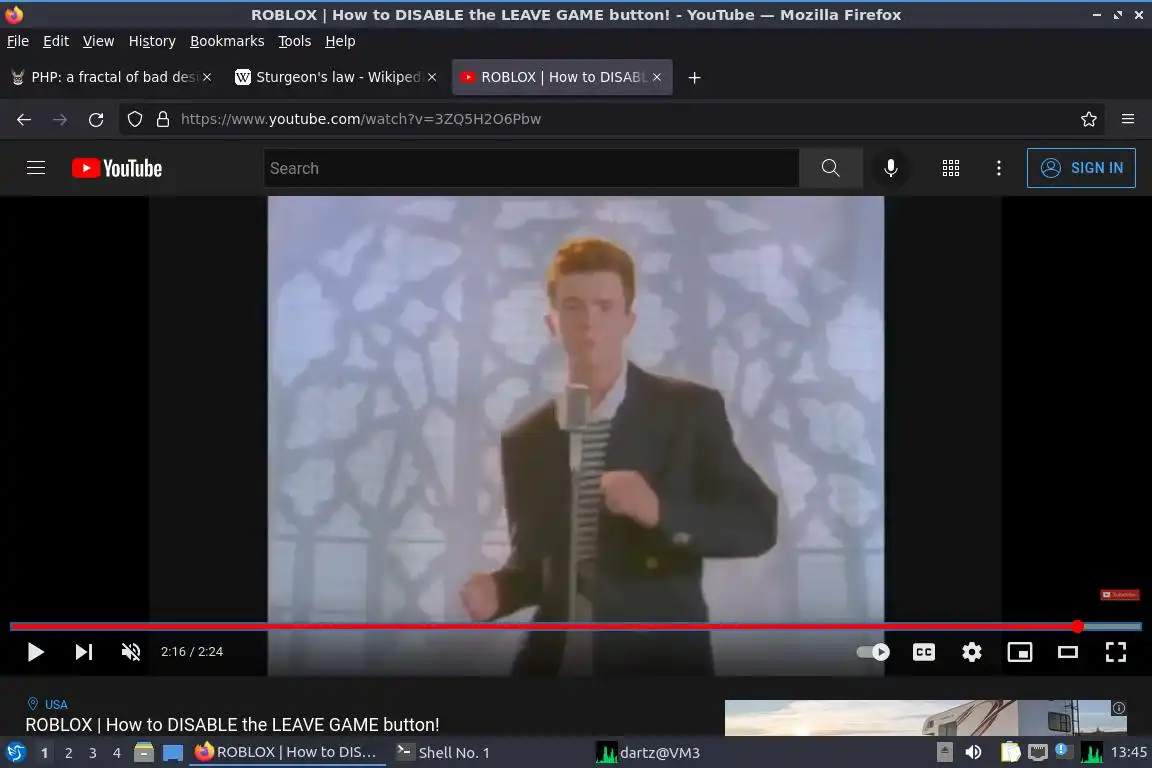Open network status tray icon
Viewport: 1152px width, 768px height.
tap(1037, 753)
